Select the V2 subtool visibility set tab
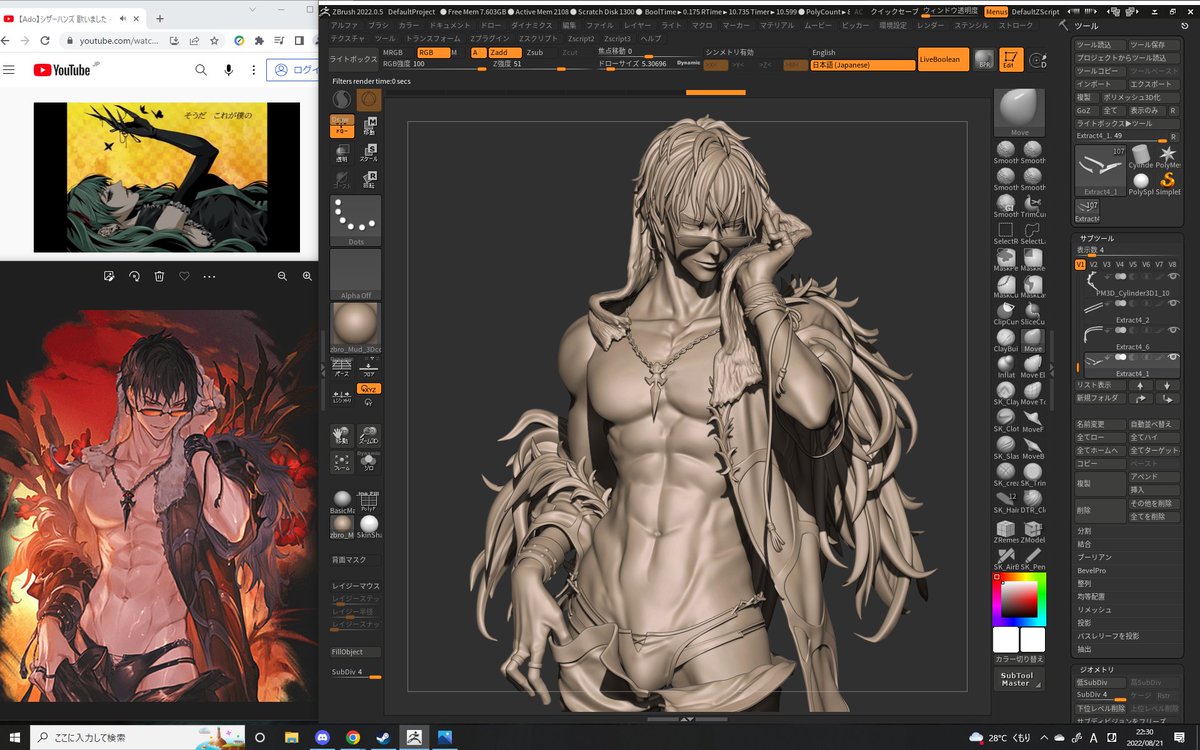This screenshot has width=1200, height=750. [1093, 264]
